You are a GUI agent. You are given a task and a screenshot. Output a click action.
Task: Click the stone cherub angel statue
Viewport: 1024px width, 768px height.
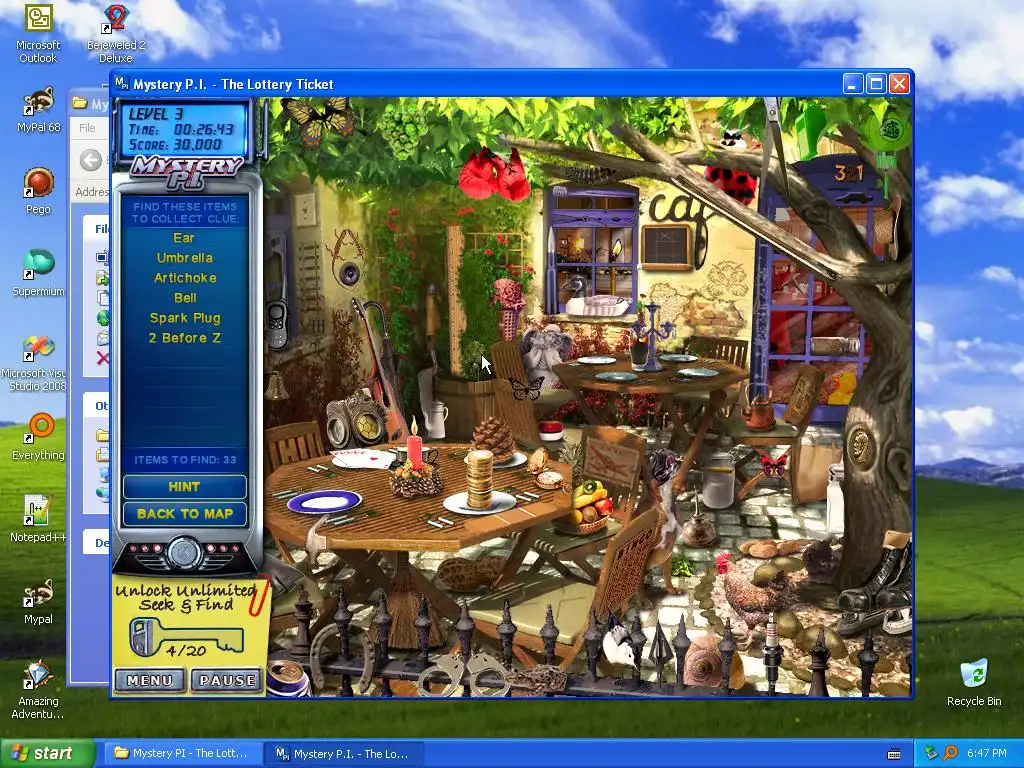(545, 356)
